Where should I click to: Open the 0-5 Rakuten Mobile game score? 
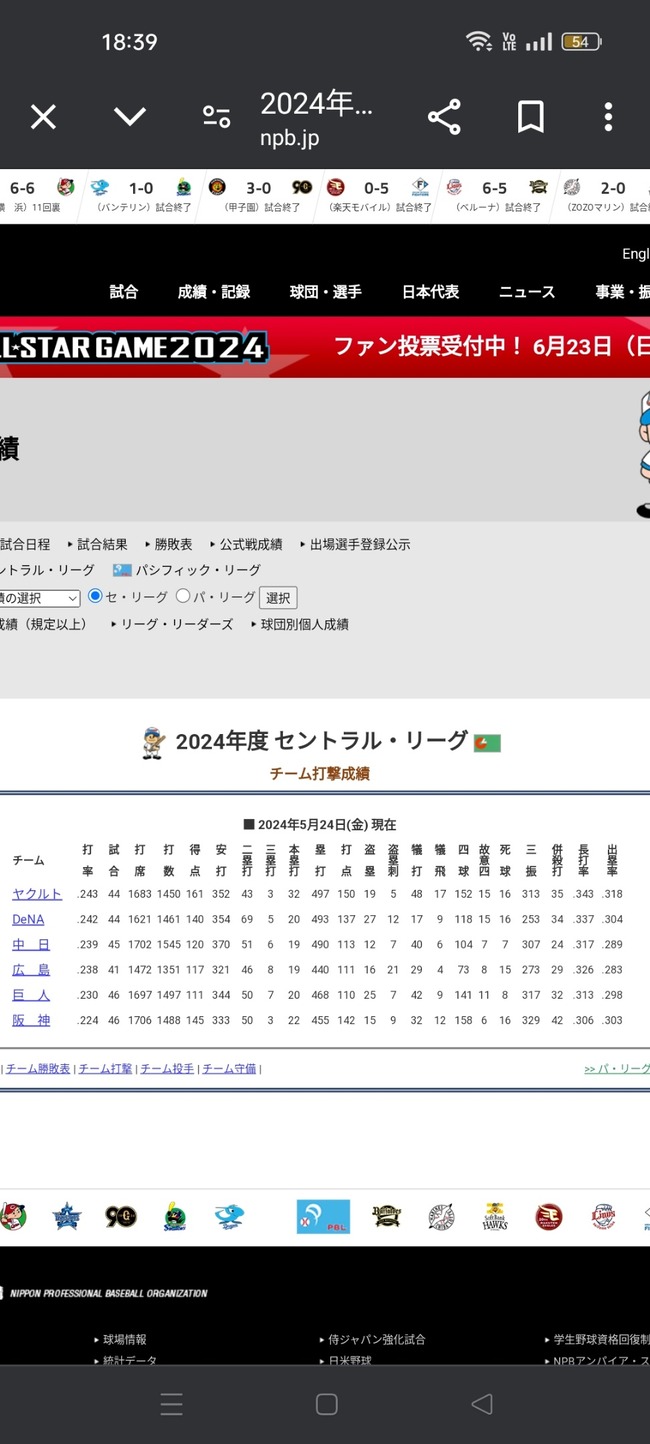[x=378, y=195]
